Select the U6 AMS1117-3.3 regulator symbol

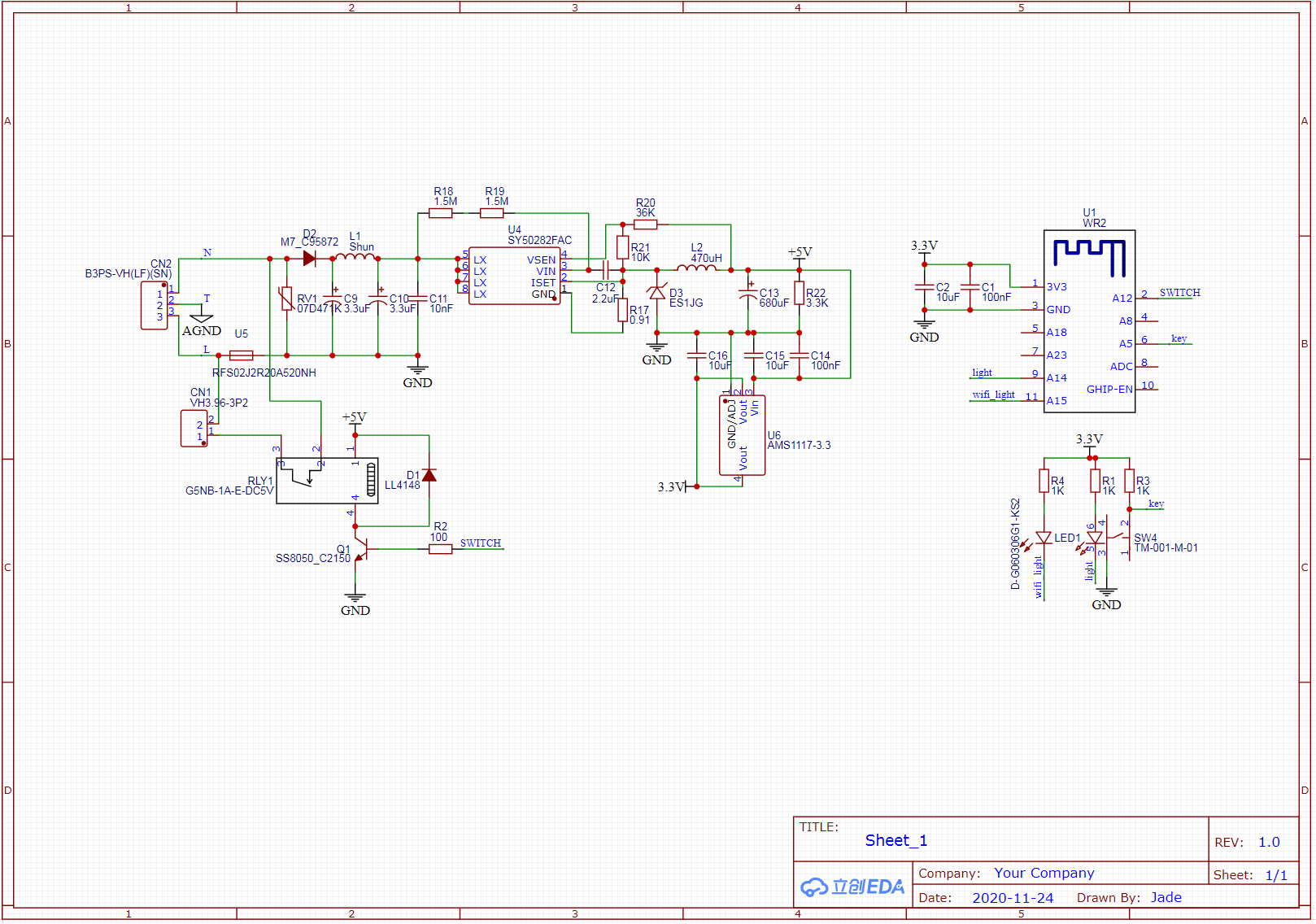click(x=742, y=435)
